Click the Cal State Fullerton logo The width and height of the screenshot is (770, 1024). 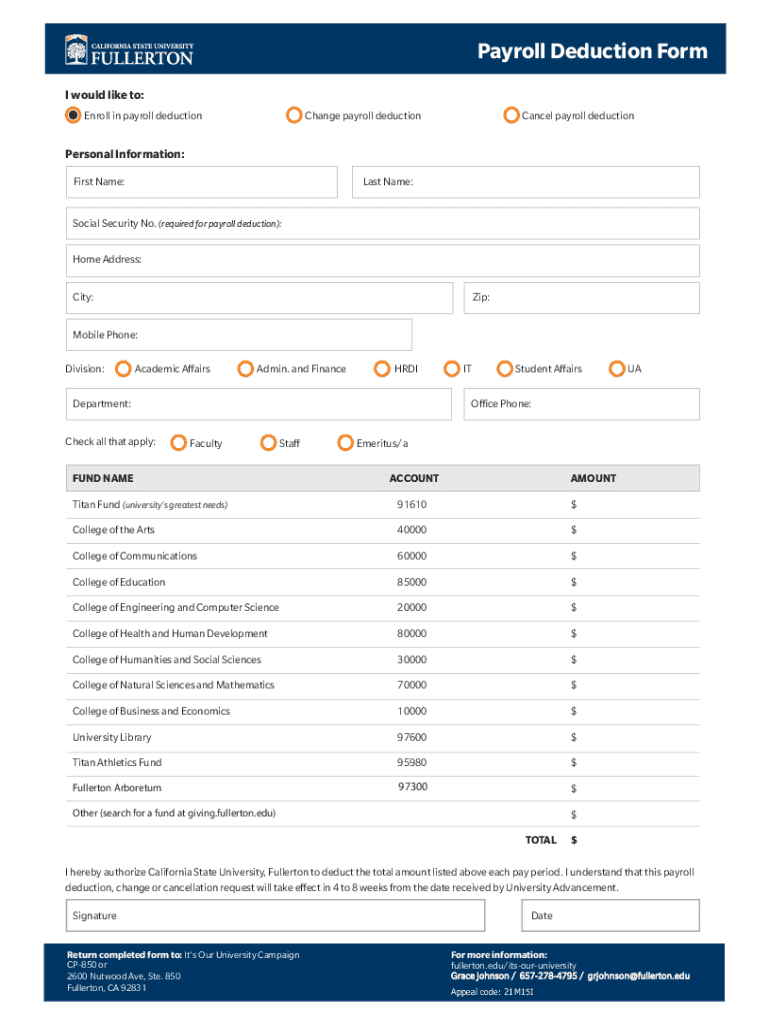pyautogui.click(x=129, y=51)
